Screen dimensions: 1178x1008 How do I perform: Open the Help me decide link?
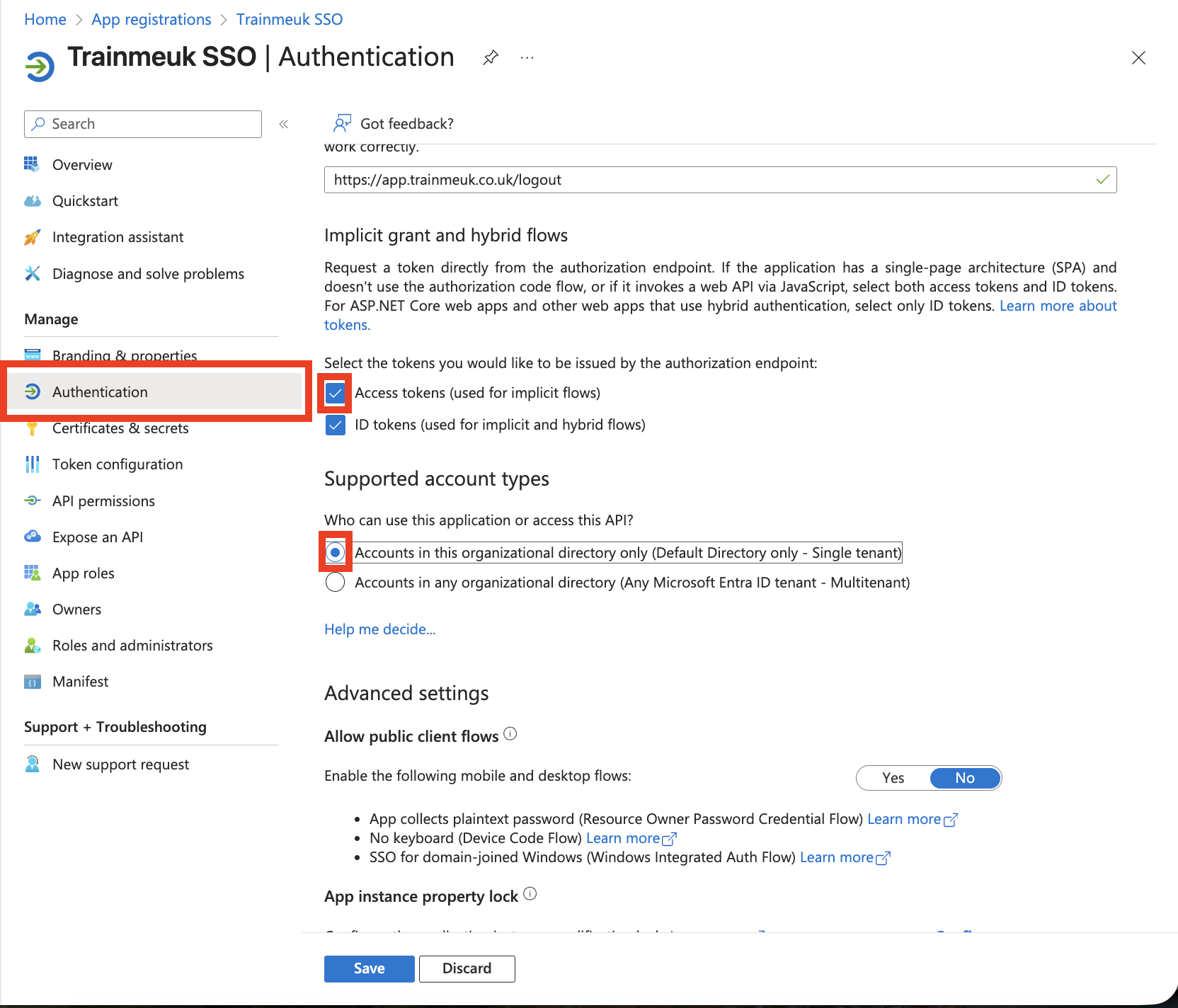(x=379, y=629)
